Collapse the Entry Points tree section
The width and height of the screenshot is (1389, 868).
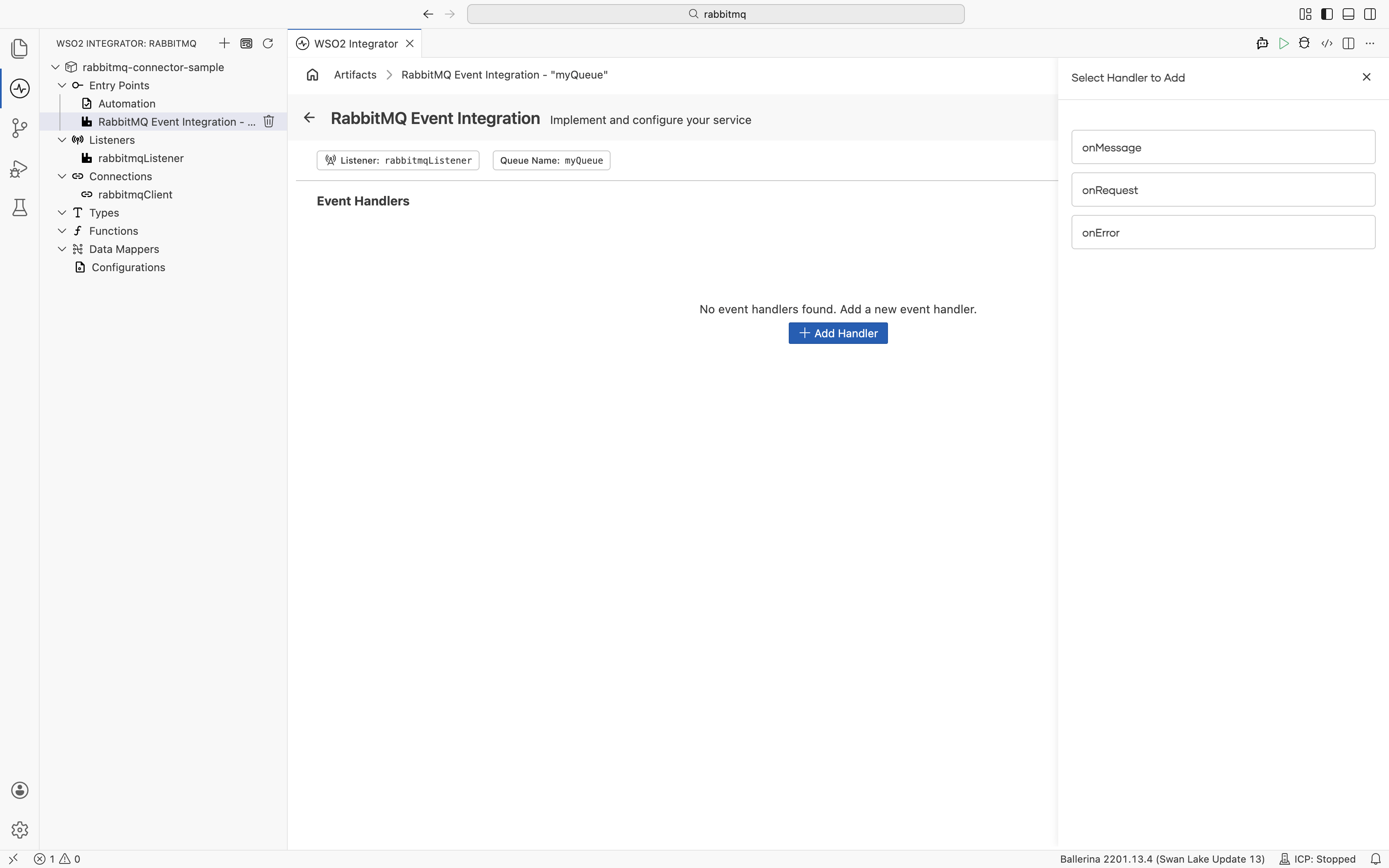click(x=62, y=85)
